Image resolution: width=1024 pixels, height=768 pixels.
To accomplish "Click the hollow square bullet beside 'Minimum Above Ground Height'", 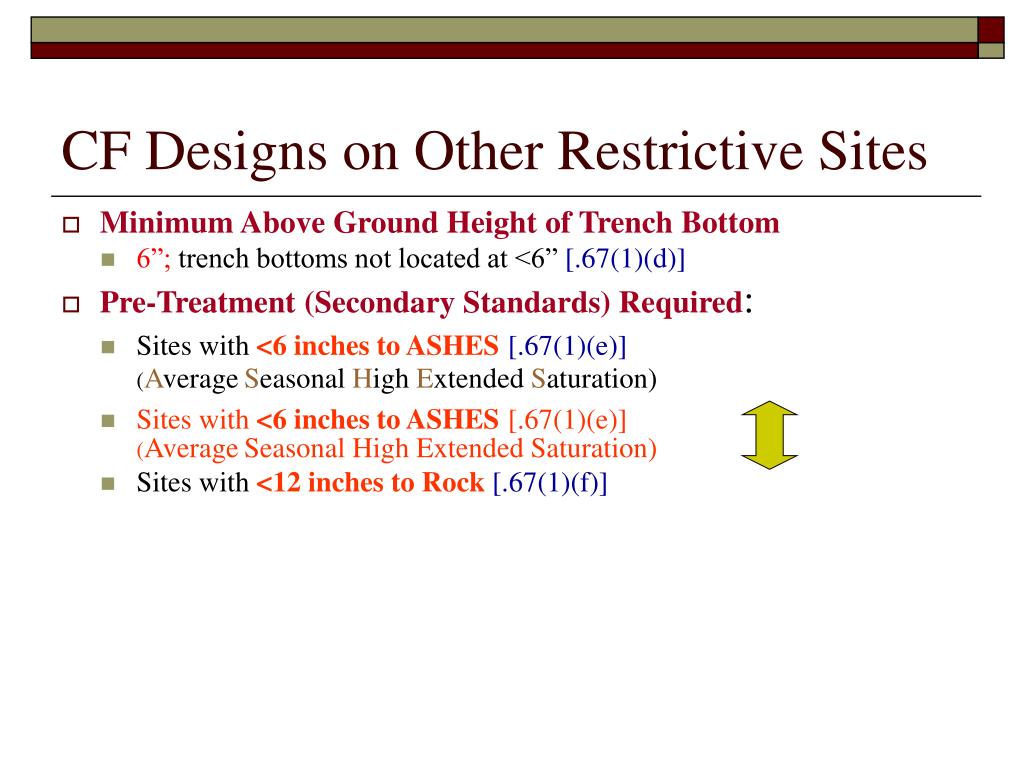I will (x=71, y=225).
